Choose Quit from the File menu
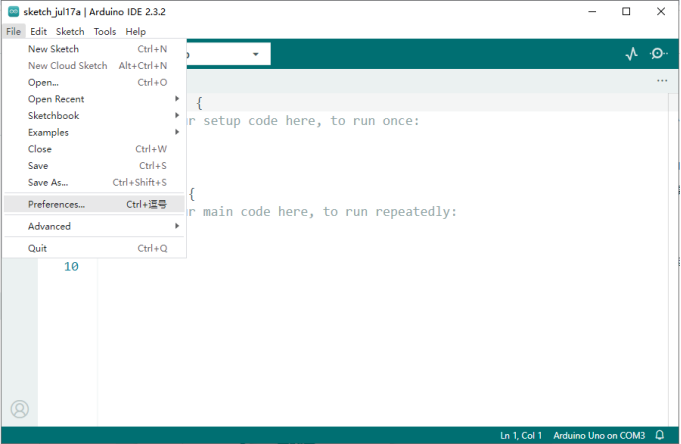This screenshot has width=681, height=444. [94, 248]
